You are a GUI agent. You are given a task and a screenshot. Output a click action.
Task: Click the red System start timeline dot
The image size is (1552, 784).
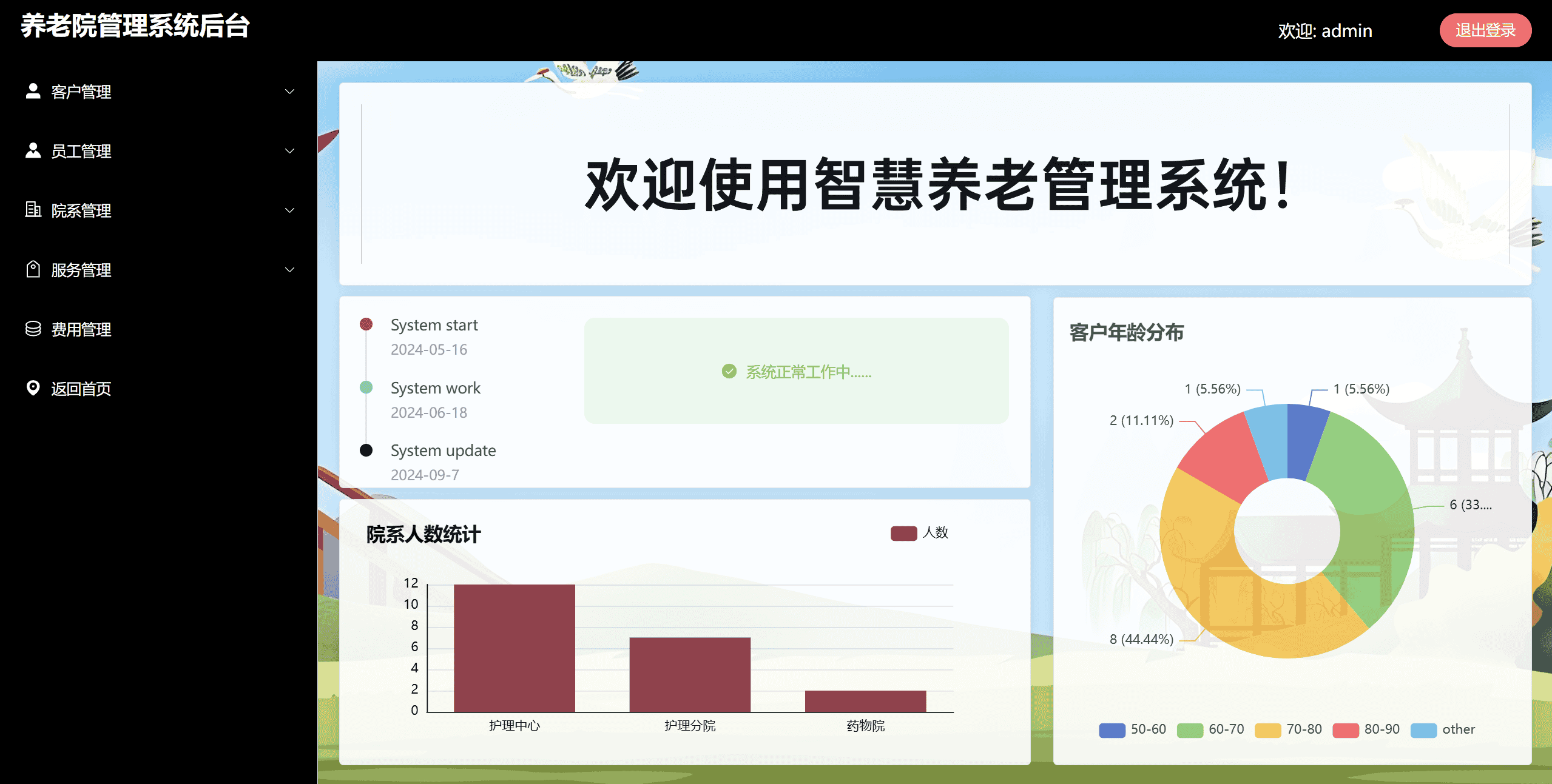(x=366, y=324)
